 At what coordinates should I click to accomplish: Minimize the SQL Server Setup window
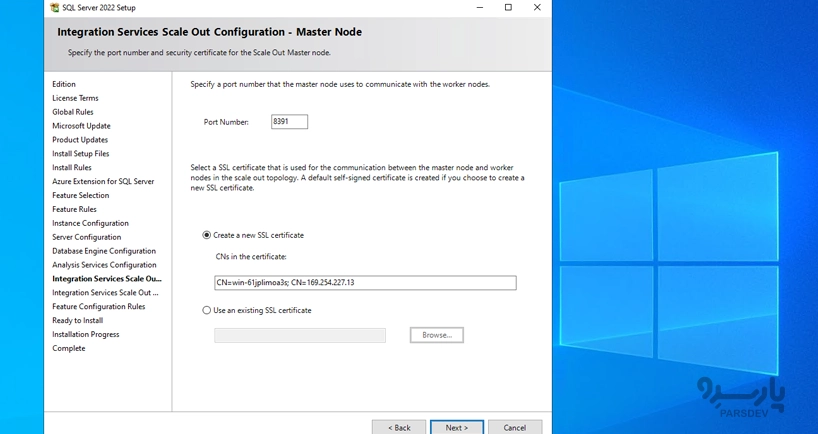point(479,7)
